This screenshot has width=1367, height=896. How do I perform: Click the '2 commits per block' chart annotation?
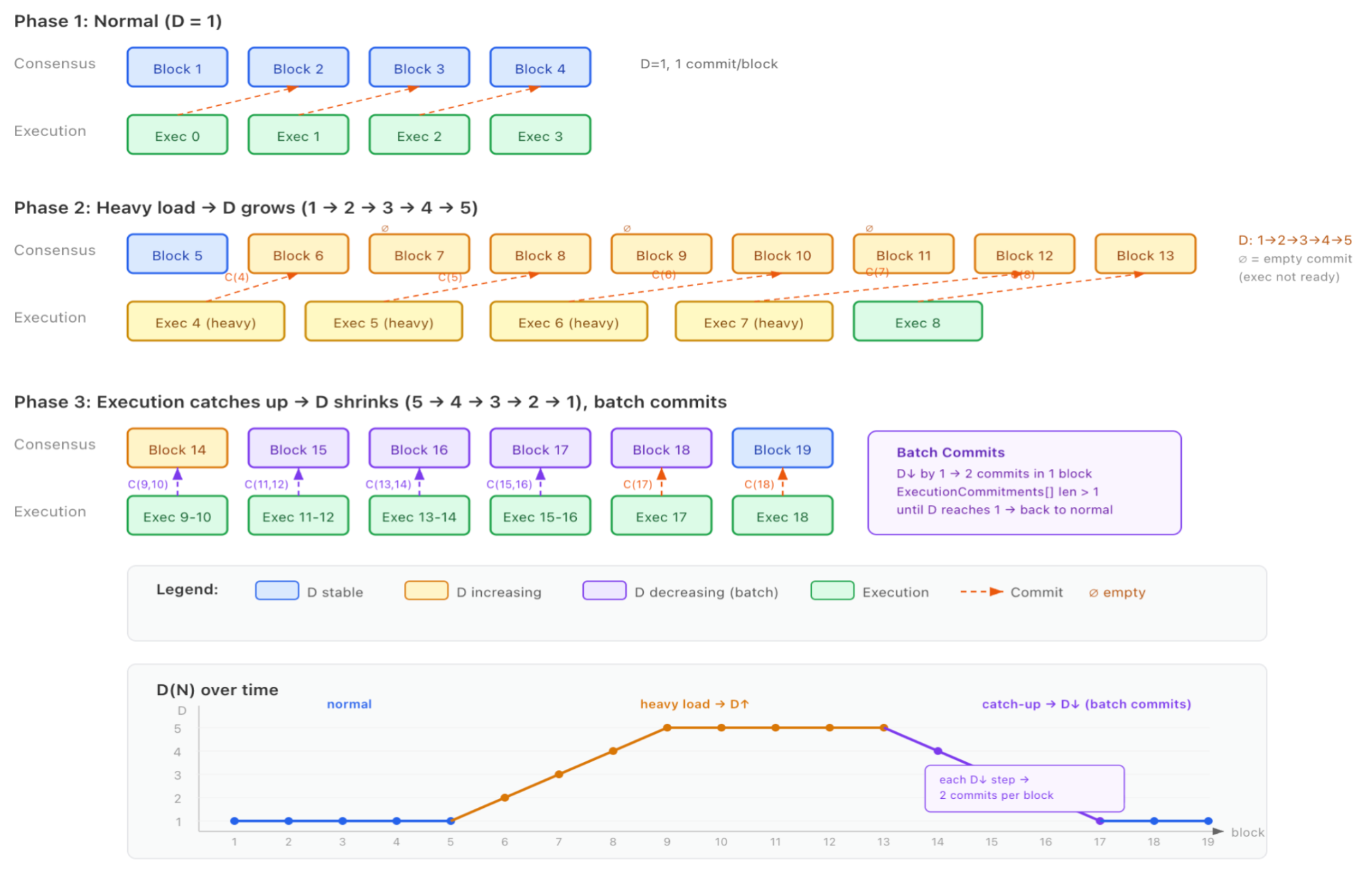(x=996, y=796)
